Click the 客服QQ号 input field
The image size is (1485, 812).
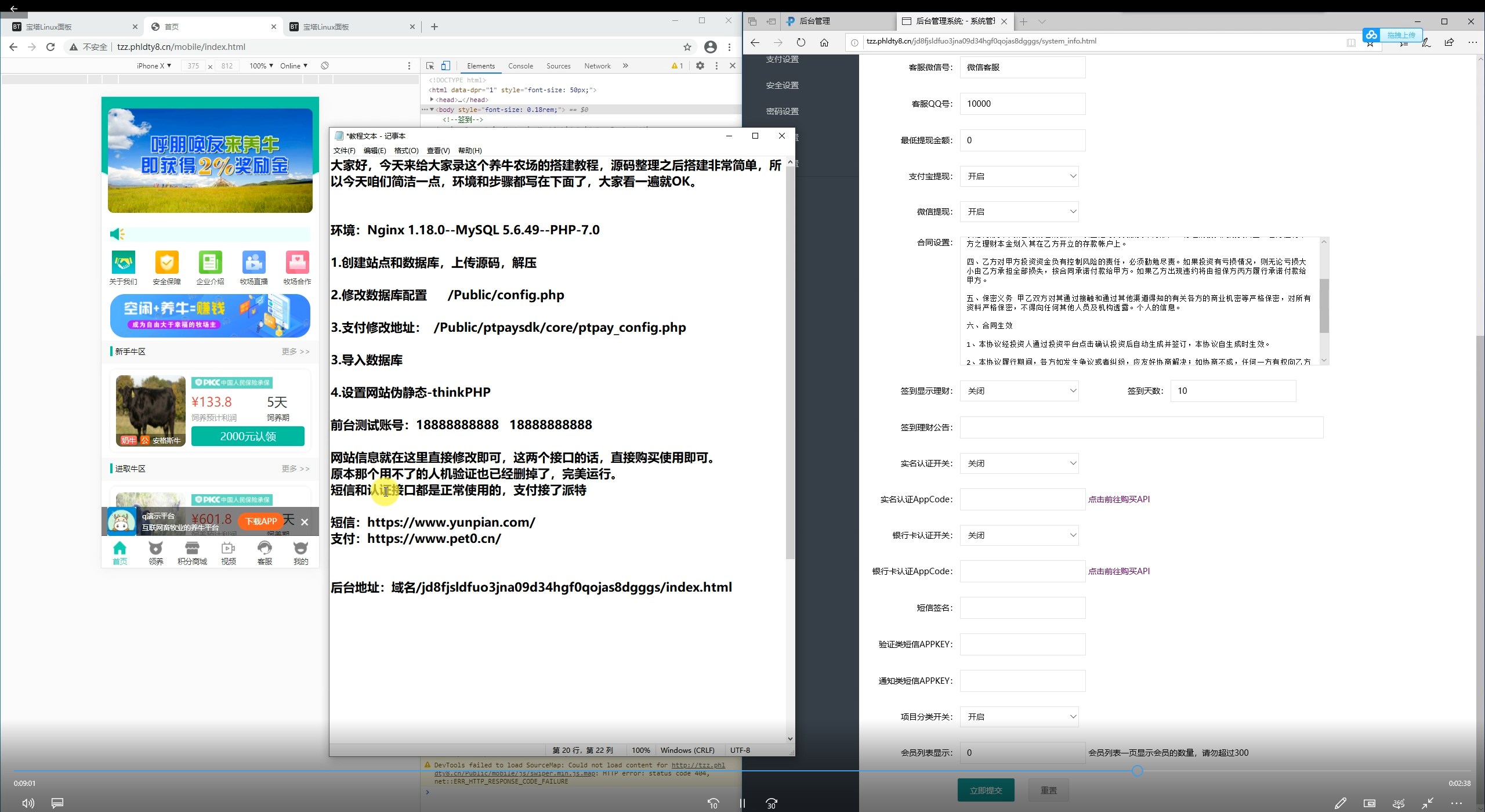pos(1022,103)
